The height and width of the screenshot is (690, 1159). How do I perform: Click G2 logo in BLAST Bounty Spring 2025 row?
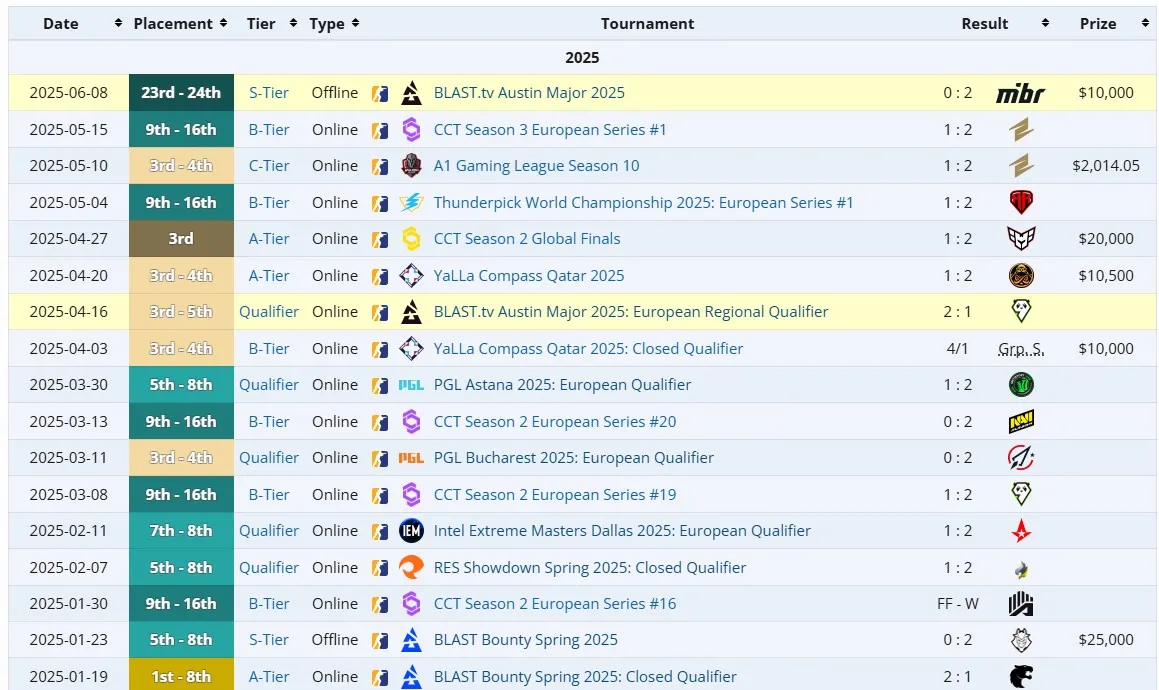coord(1021,640)
